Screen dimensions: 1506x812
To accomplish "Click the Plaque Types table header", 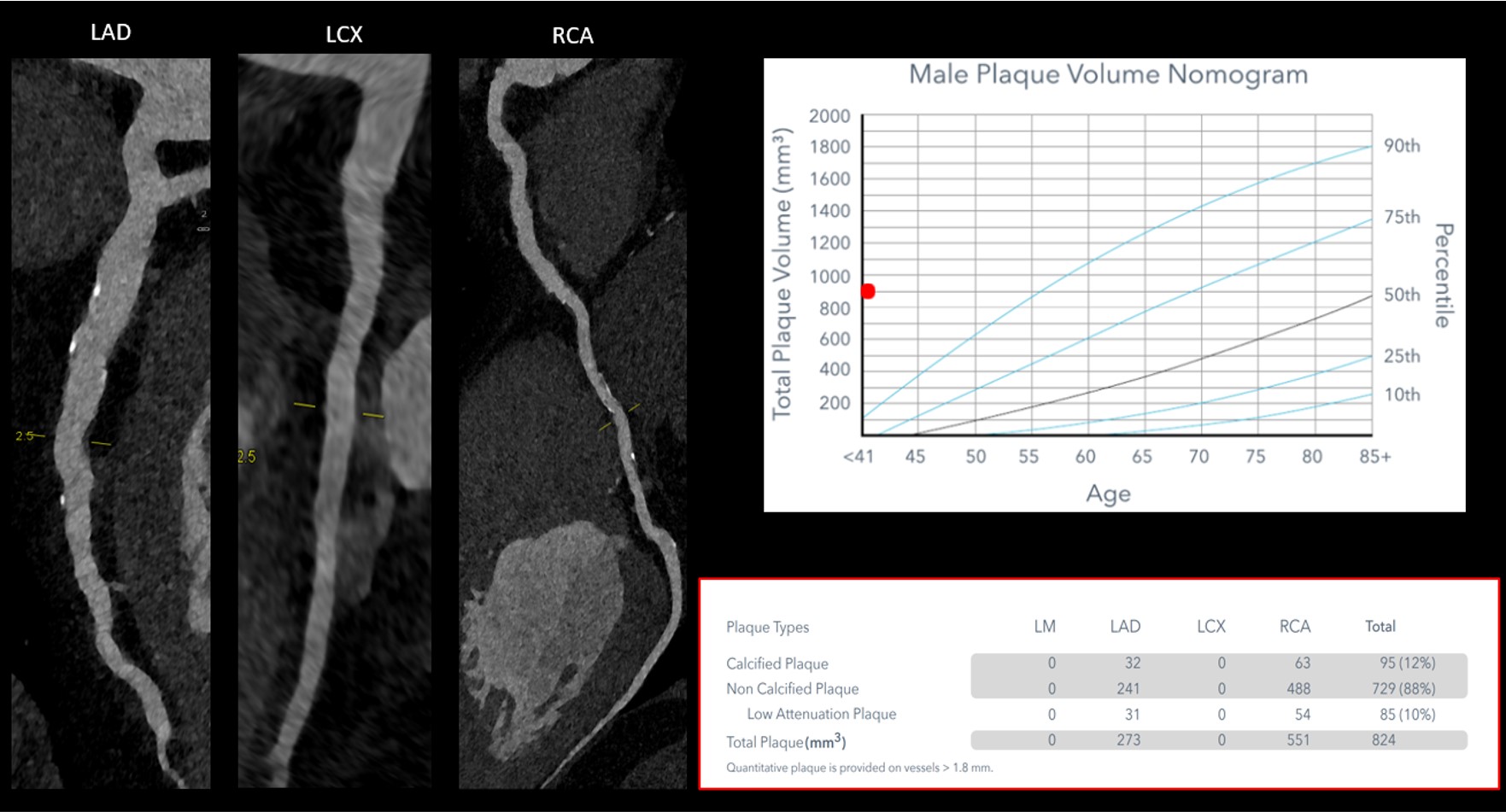I will pyautogui.click(x=767, y=627).
